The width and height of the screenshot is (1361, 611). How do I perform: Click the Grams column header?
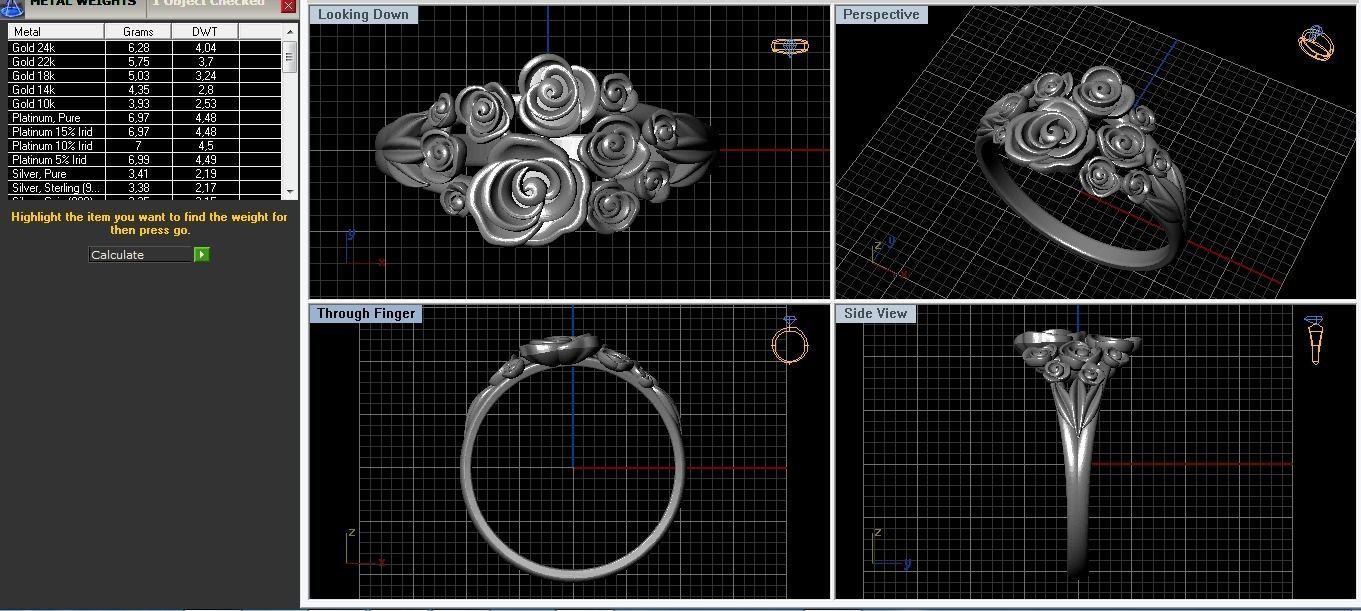pos(139,32)
